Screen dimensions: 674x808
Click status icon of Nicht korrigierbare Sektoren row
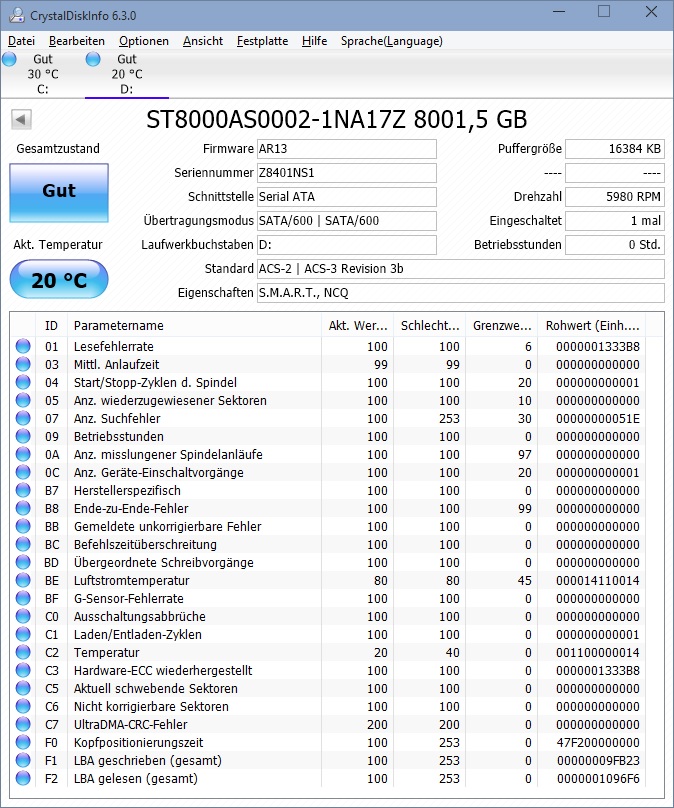pos(23,706)
